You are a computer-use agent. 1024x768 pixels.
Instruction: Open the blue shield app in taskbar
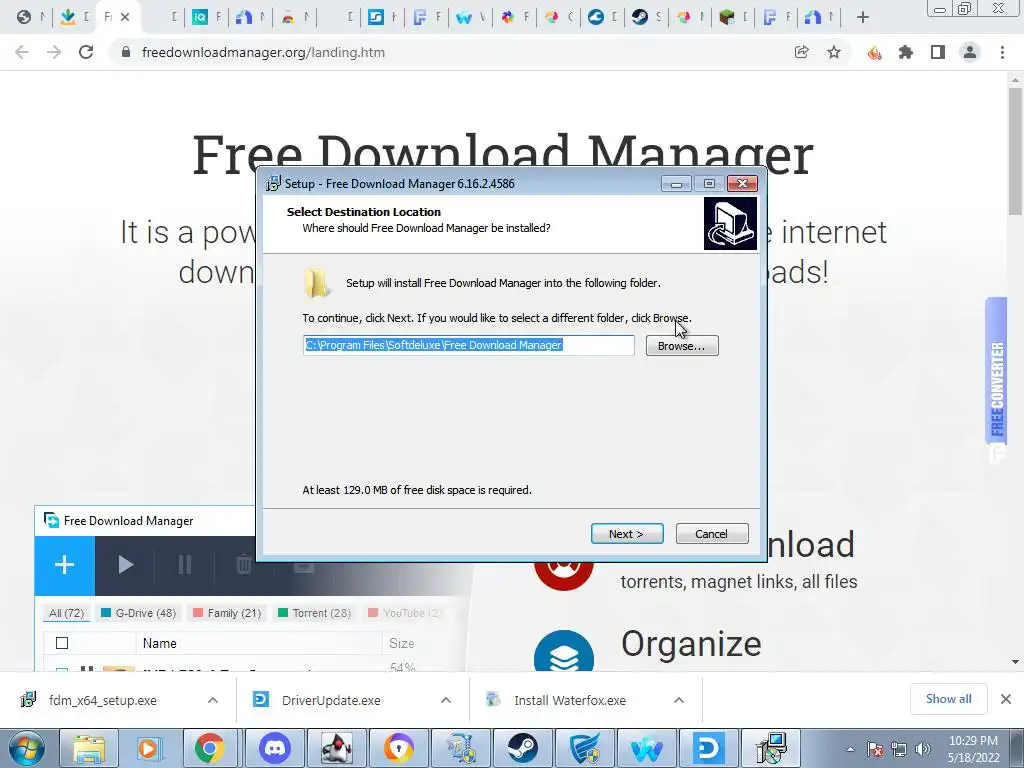pos(585,748)
